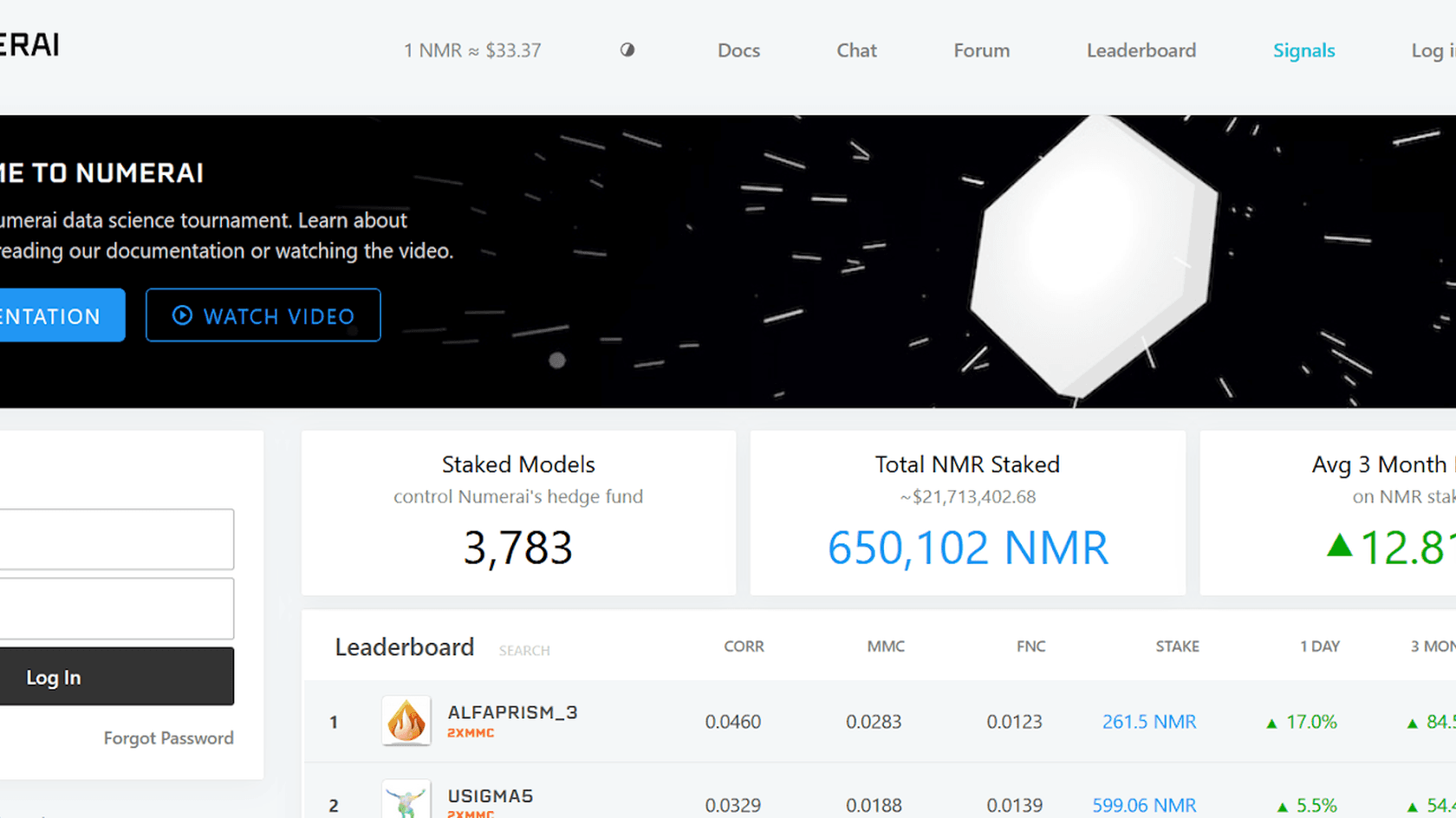Viewport: 1456px width, 818px height.
Task: Click the first login input field
Action: pos(116,539)
